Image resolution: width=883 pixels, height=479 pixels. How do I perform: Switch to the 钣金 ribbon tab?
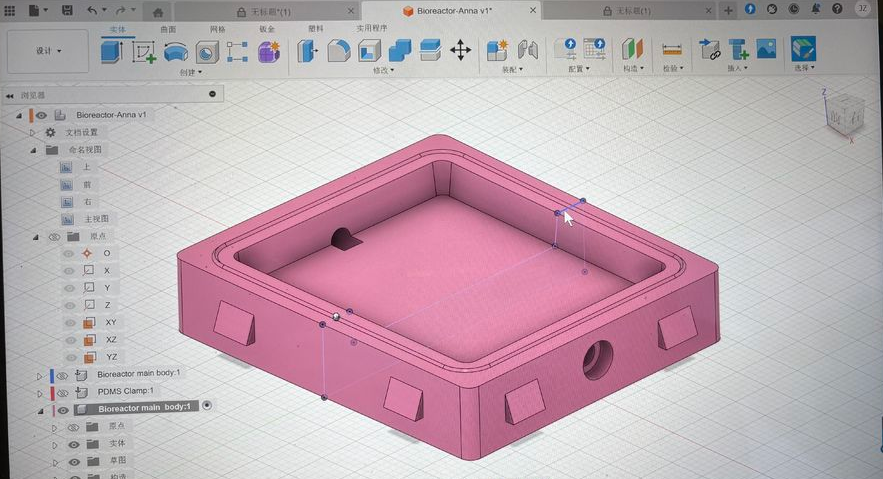point(267,29)
